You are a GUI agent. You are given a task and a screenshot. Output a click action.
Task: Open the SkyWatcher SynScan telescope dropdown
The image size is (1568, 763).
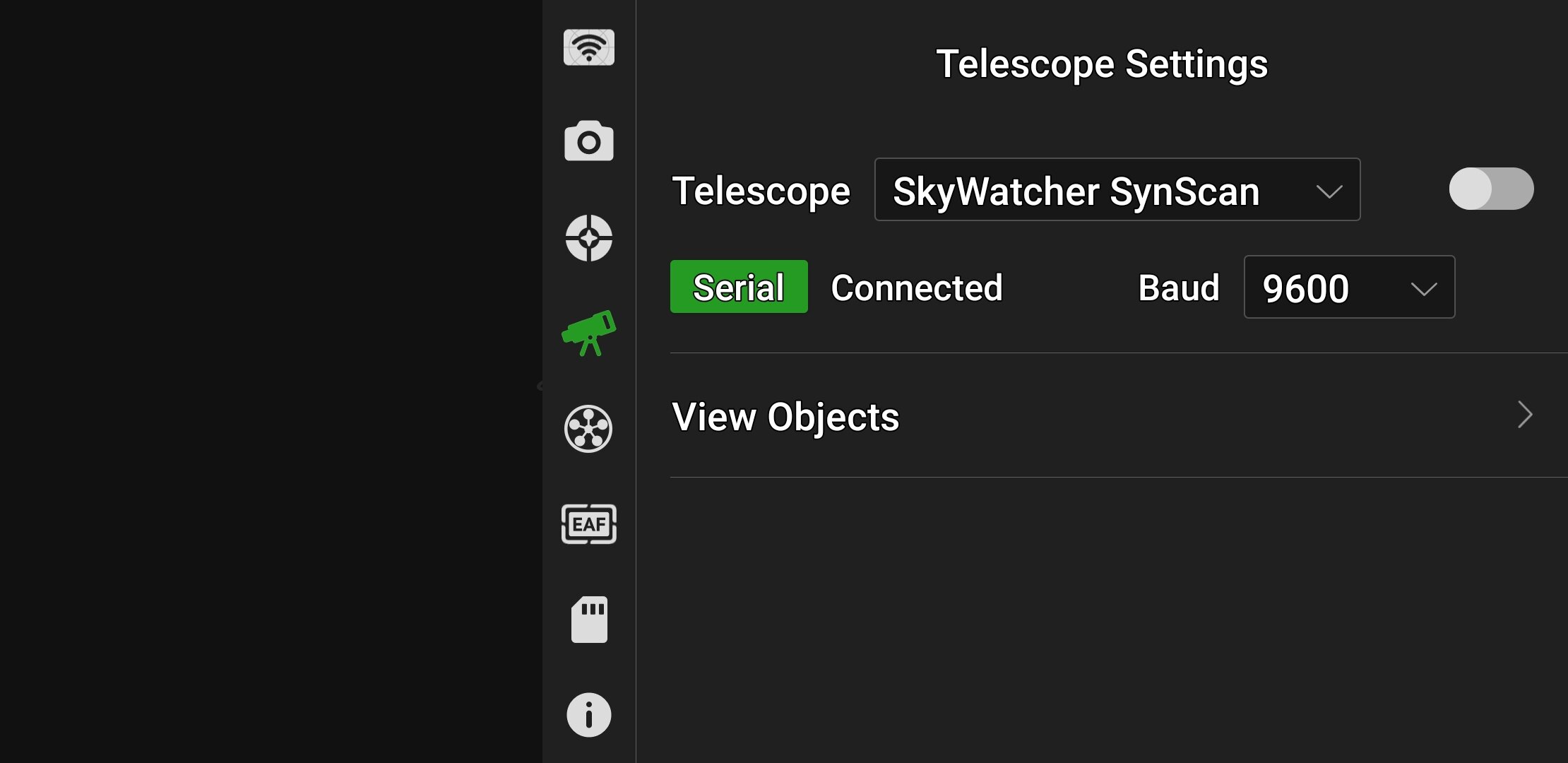click(x=1117, y=190)
